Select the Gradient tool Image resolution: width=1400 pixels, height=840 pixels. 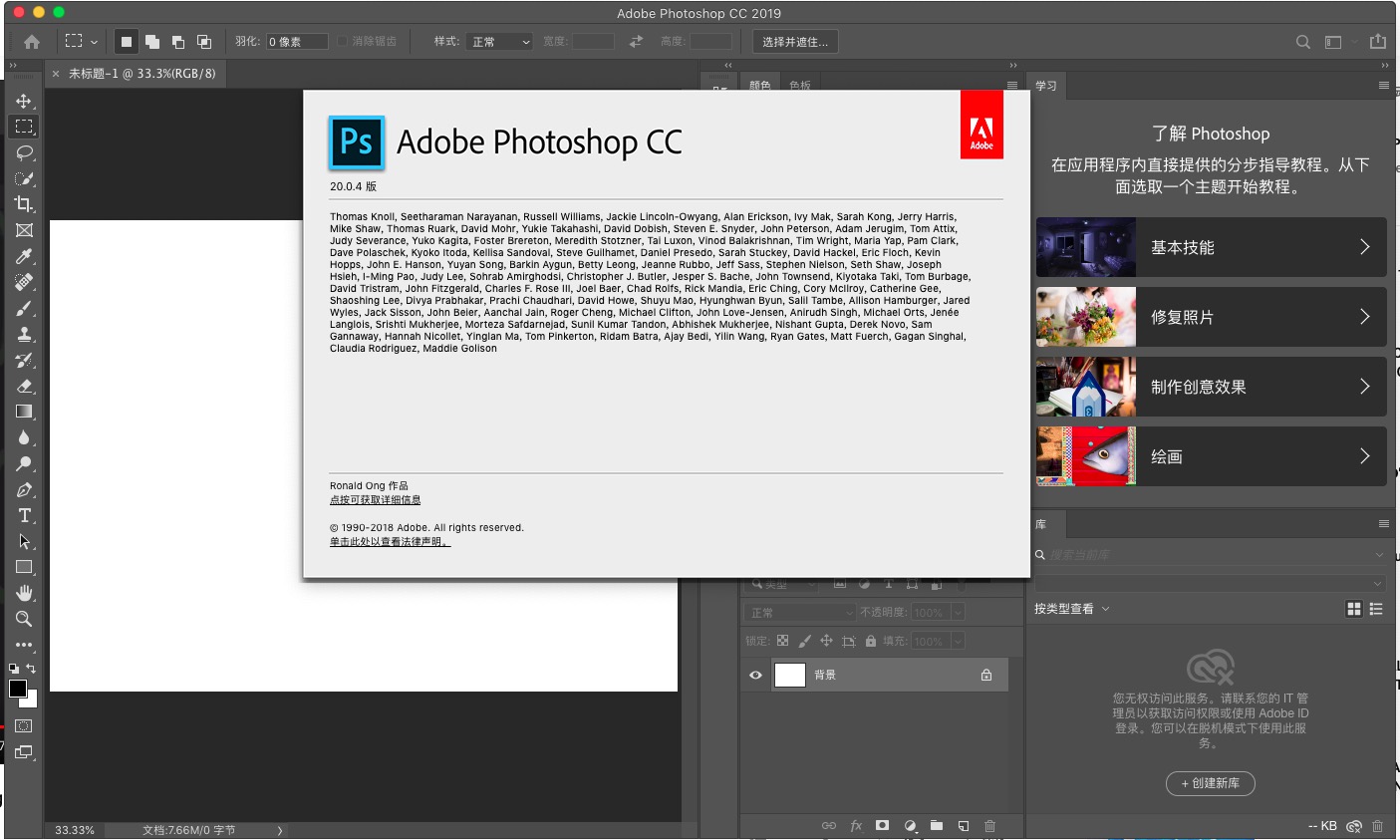coord(24,412)
